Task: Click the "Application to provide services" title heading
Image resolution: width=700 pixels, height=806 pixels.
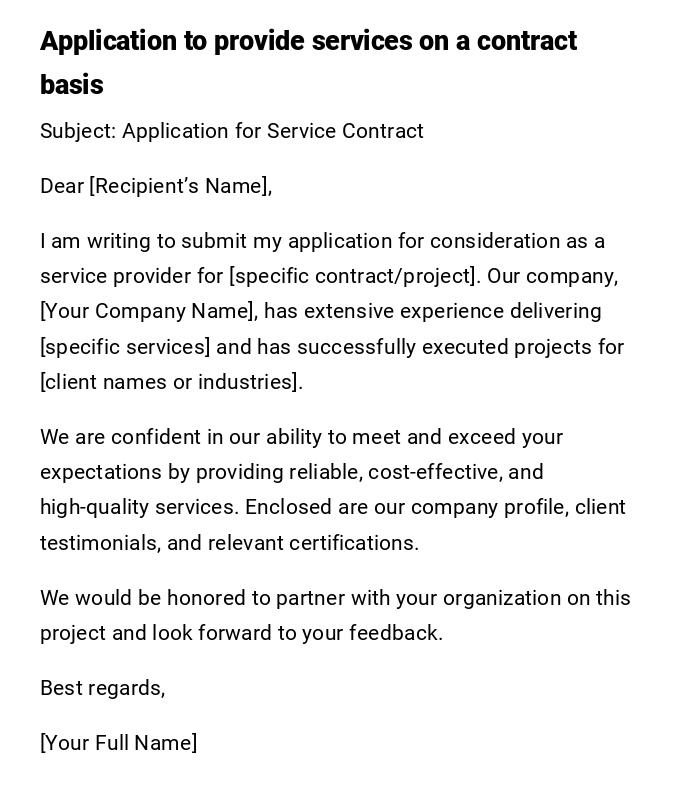Action: coord(308,41)
